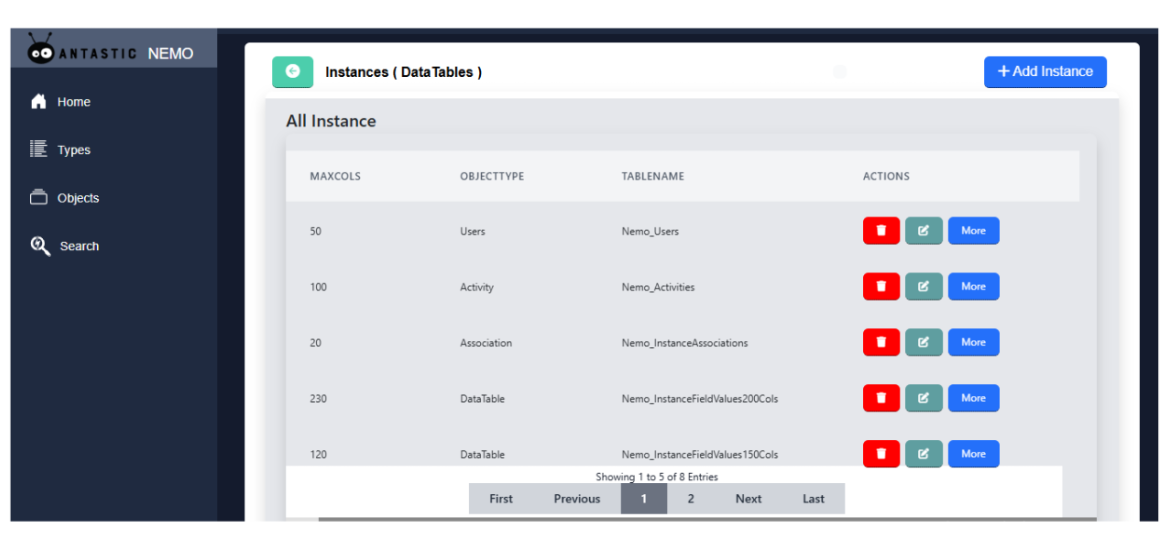The image size is (1170, 550).
Task: Edit the Nemo_InstanceFieldValues150Cols entry
Action: (923, 454)
